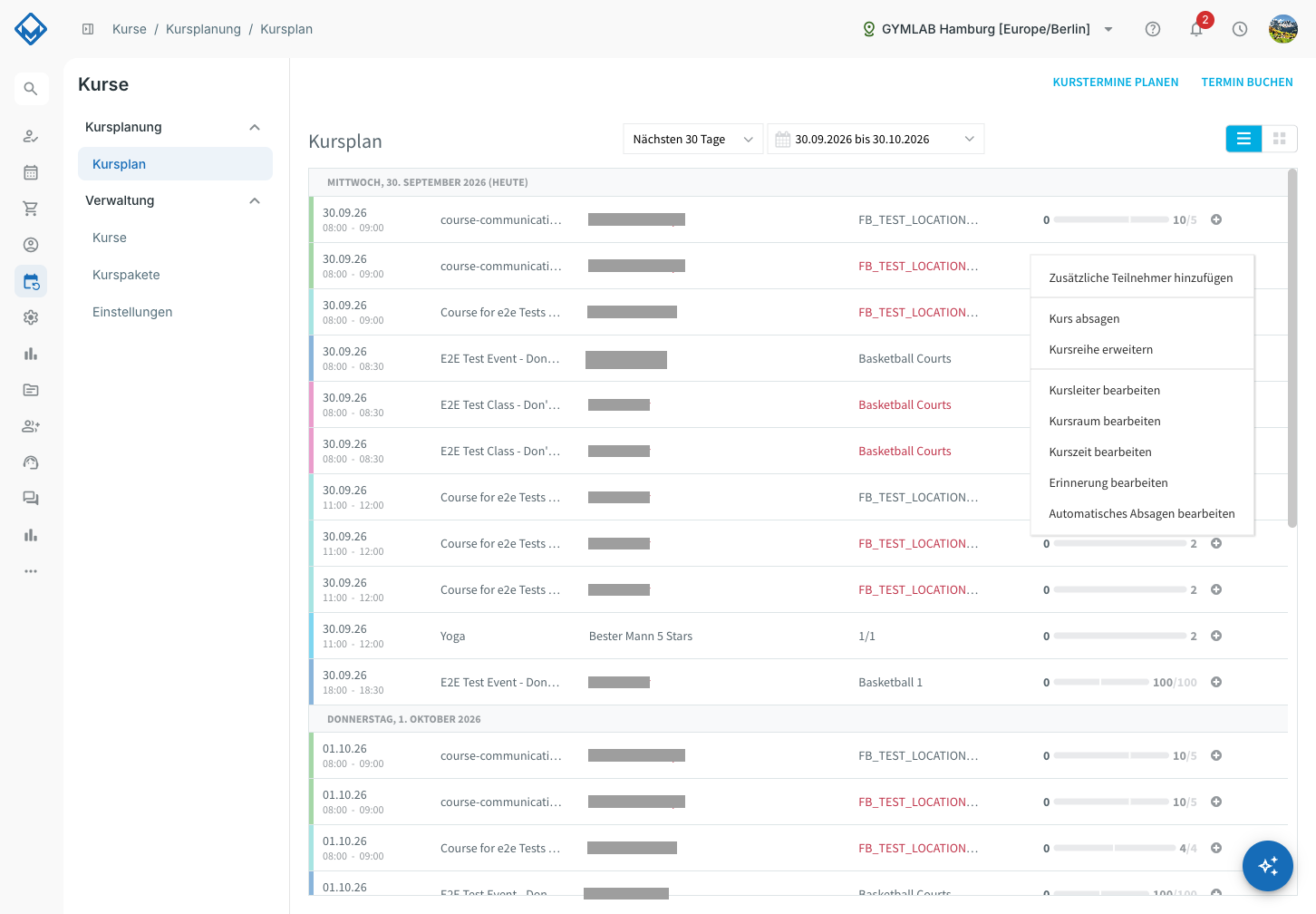1316x914 pixels.
Task: Click plus icon on Yoga course row
Action: 1216,636
